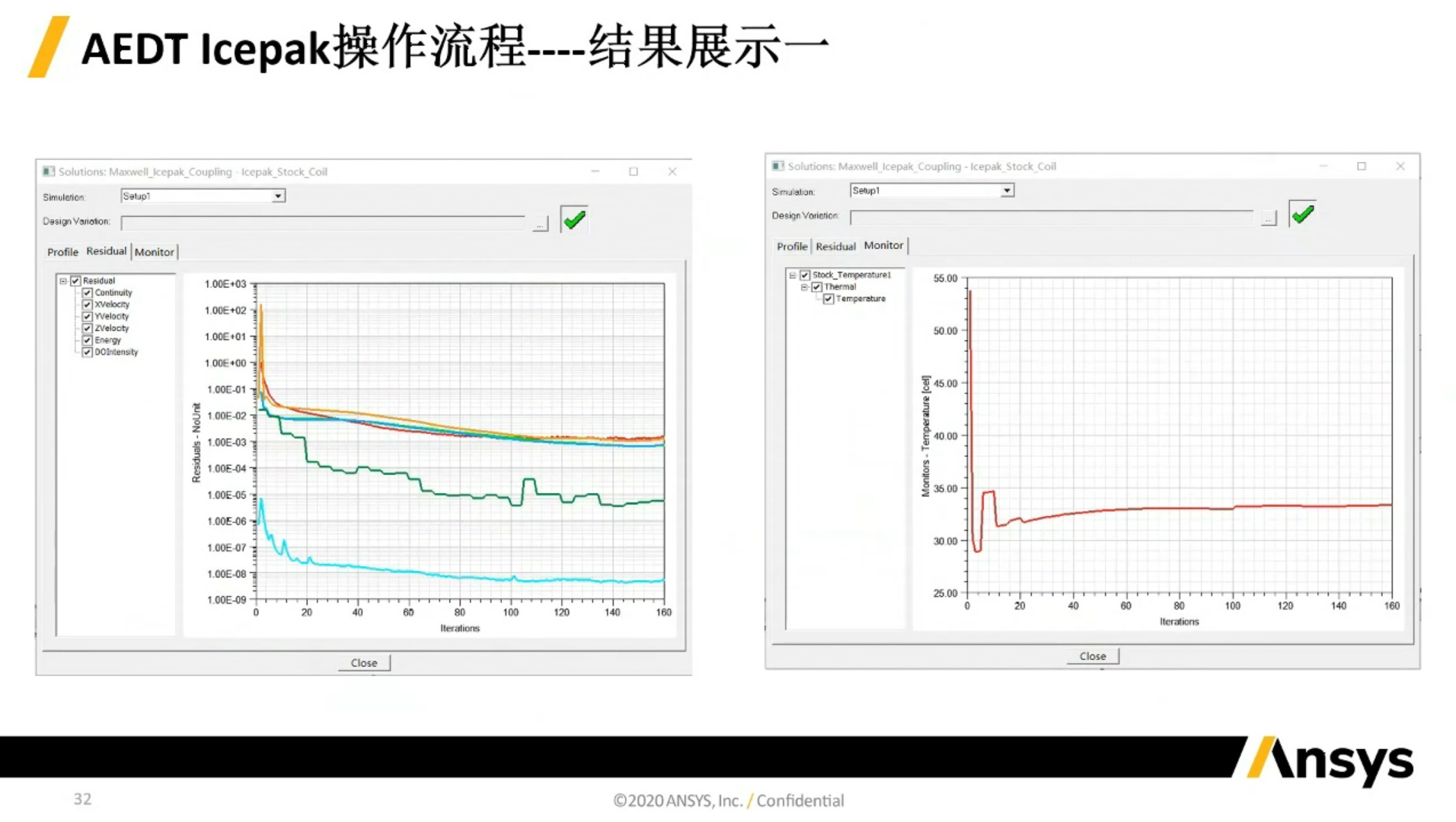Minimize the left Solutions window
This screenshot has height=822, width=1456.
tap(595, 171)
